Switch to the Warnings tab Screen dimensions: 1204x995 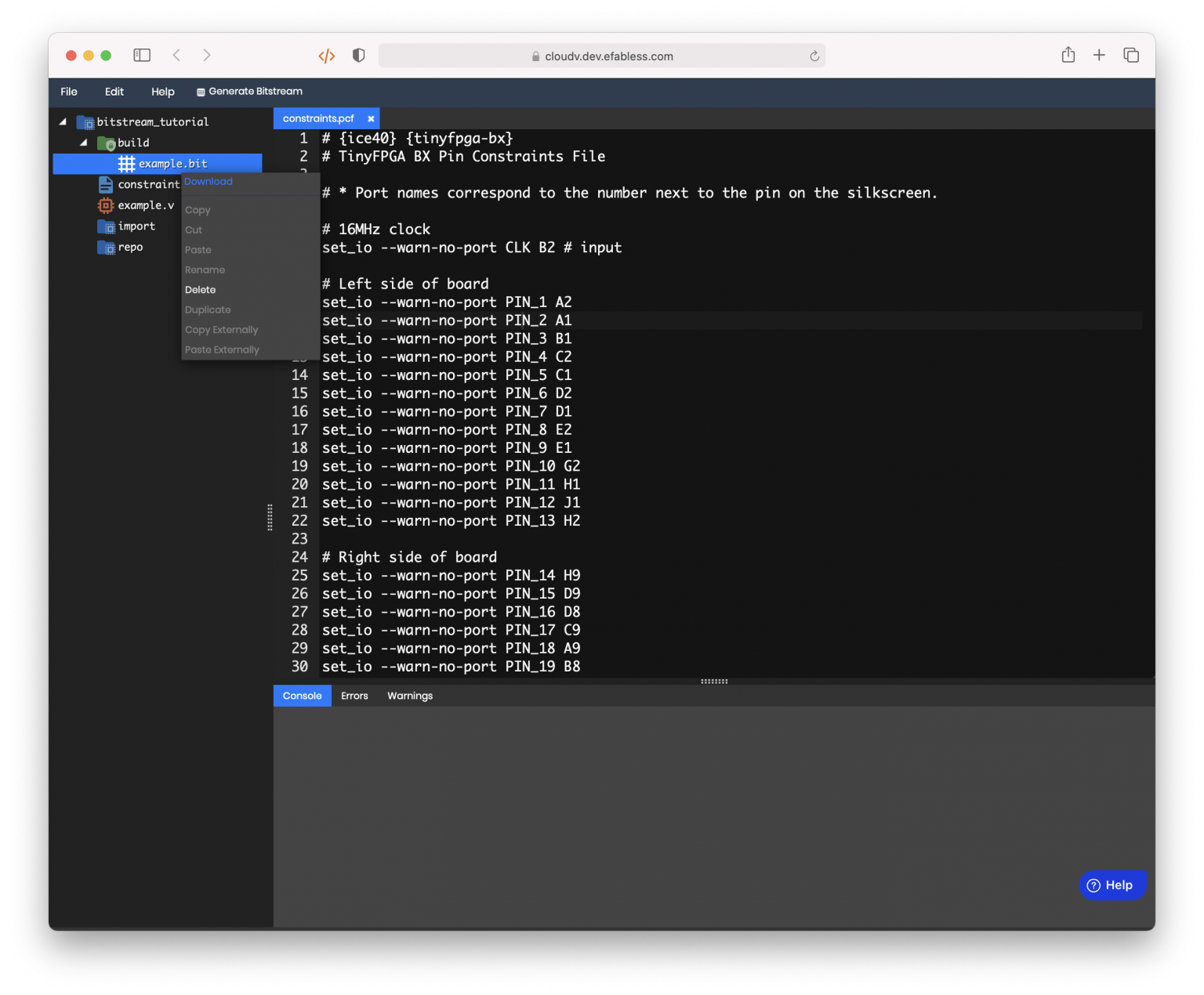coord(410,696)
